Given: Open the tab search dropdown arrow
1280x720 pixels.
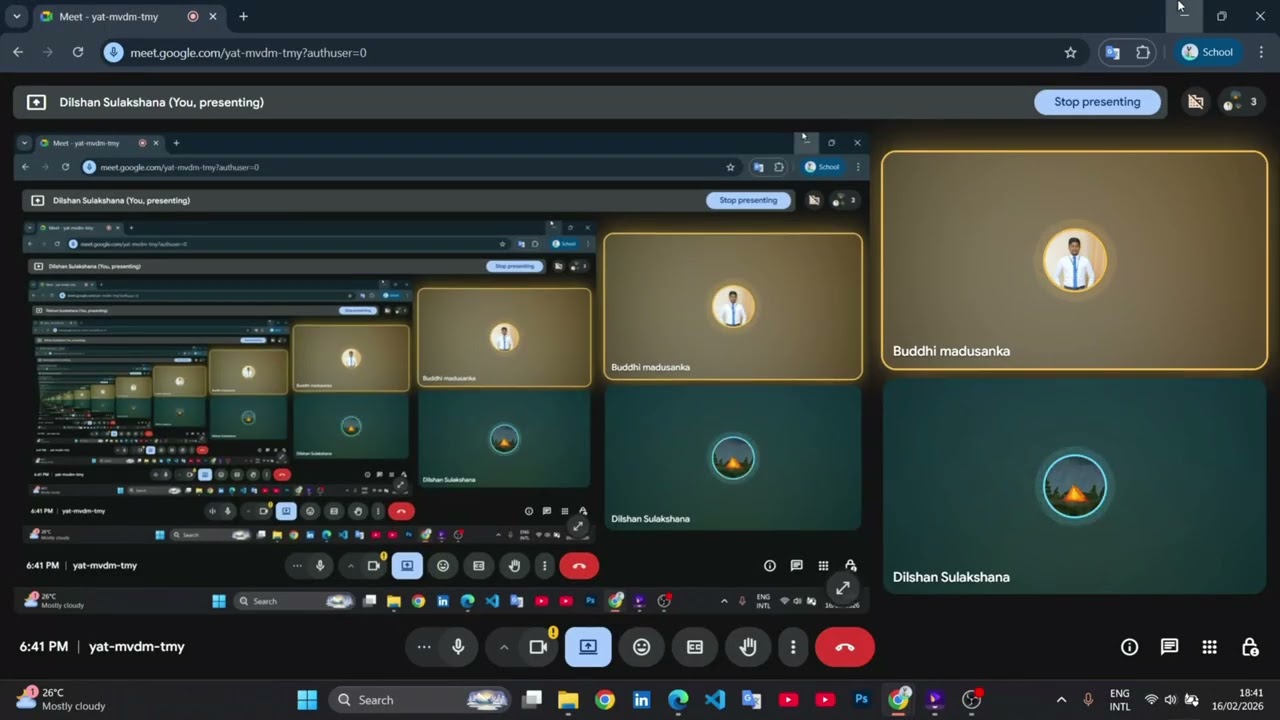Looking at the screenshot, I should pos(16,17).
